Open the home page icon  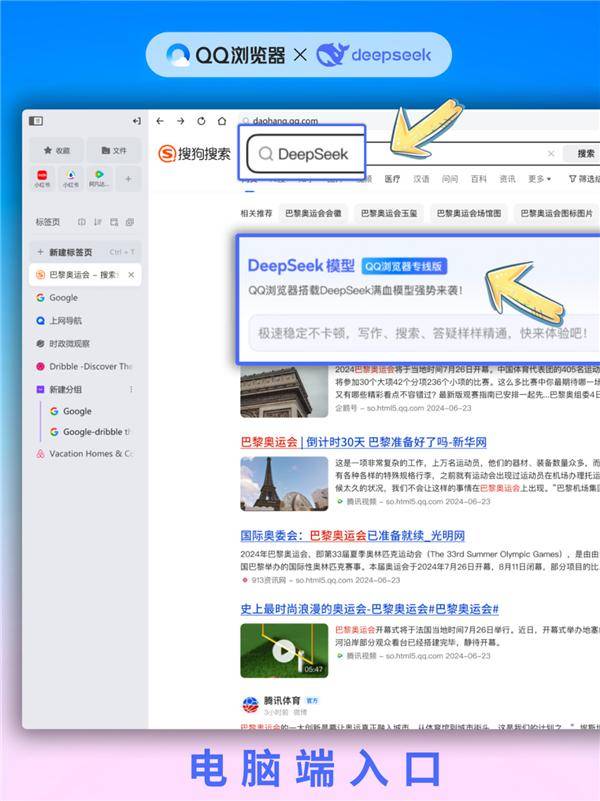pyautogui.click(x=222, y=121)
